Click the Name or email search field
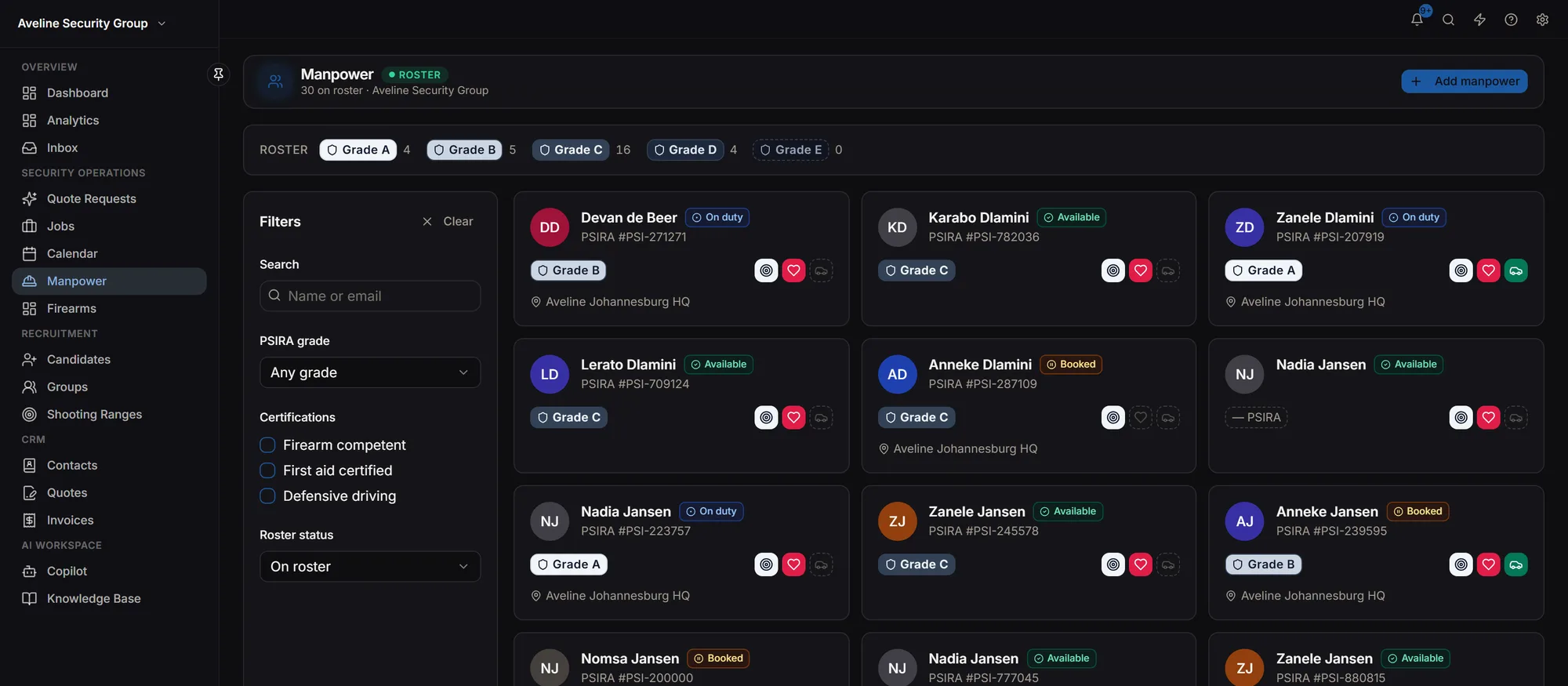1568x686 pixels. click(370, 296)
